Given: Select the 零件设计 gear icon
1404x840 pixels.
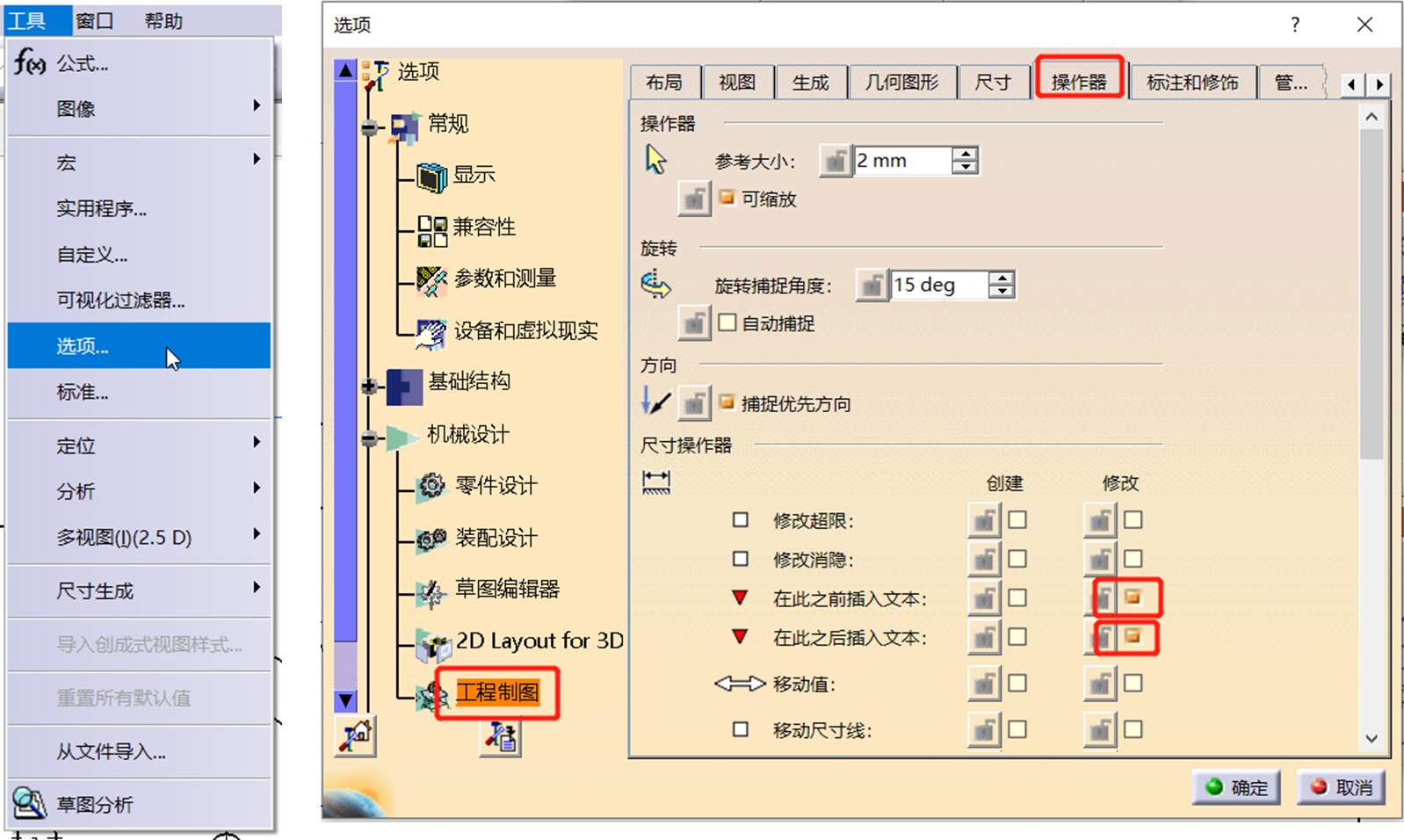Looking at the screenshot, I should (431, 485).
